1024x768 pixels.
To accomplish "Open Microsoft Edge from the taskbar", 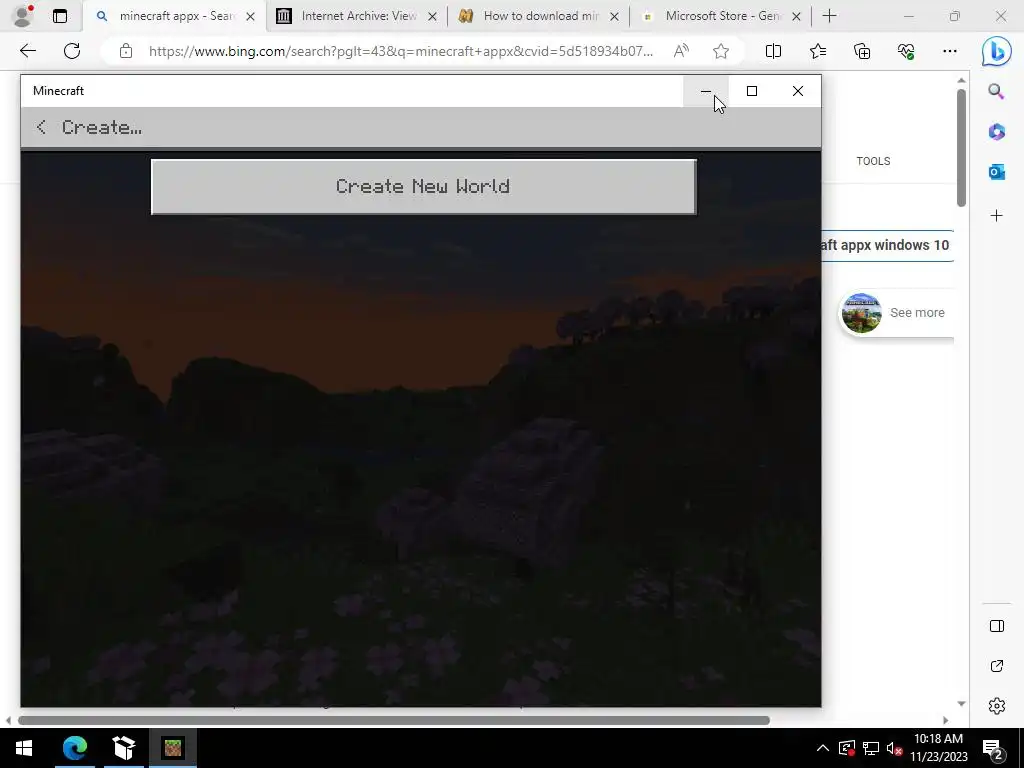I will pos(75,748).
